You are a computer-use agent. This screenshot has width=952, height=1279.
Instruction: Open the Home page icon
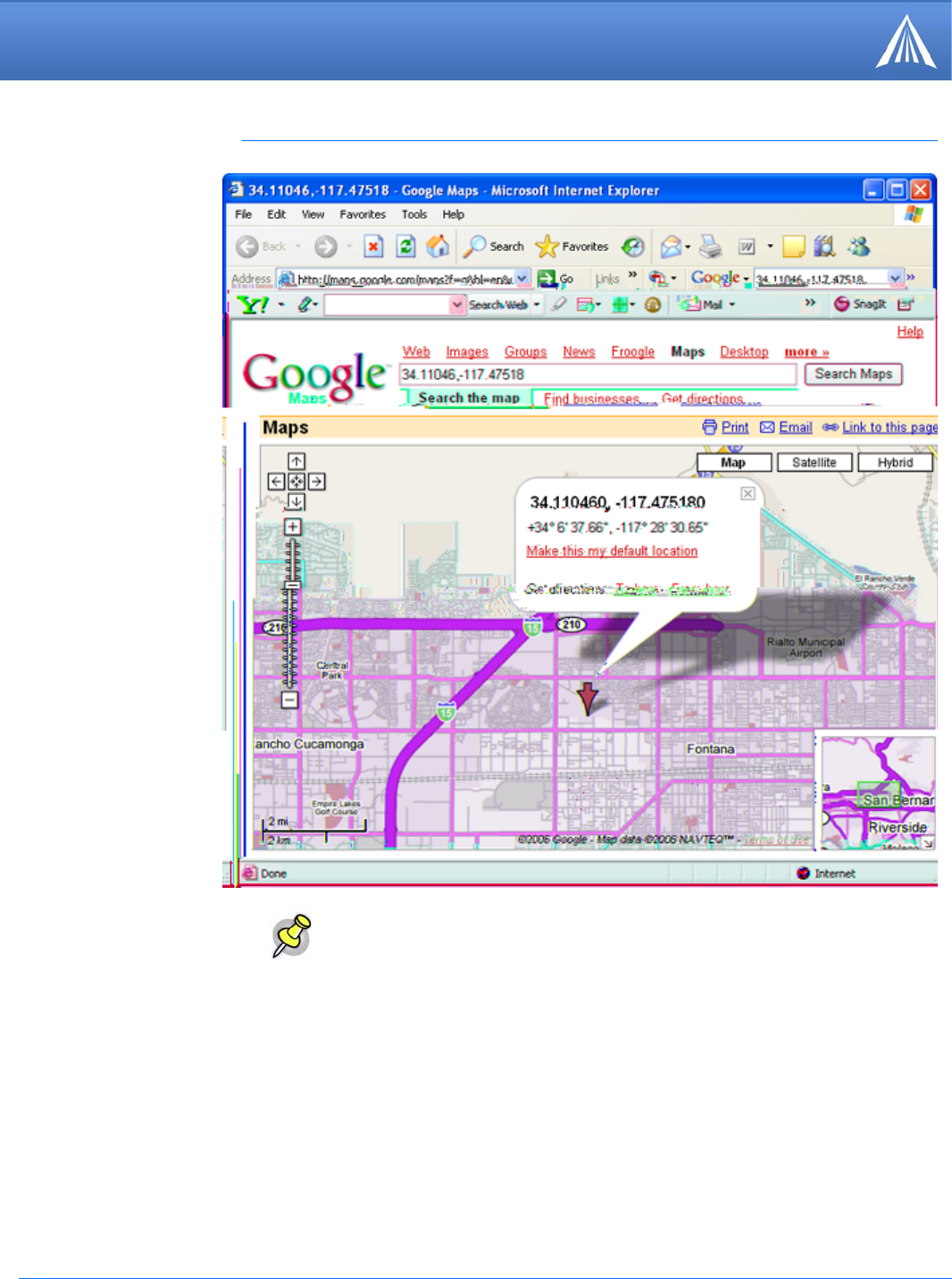(x=438, y=247)
